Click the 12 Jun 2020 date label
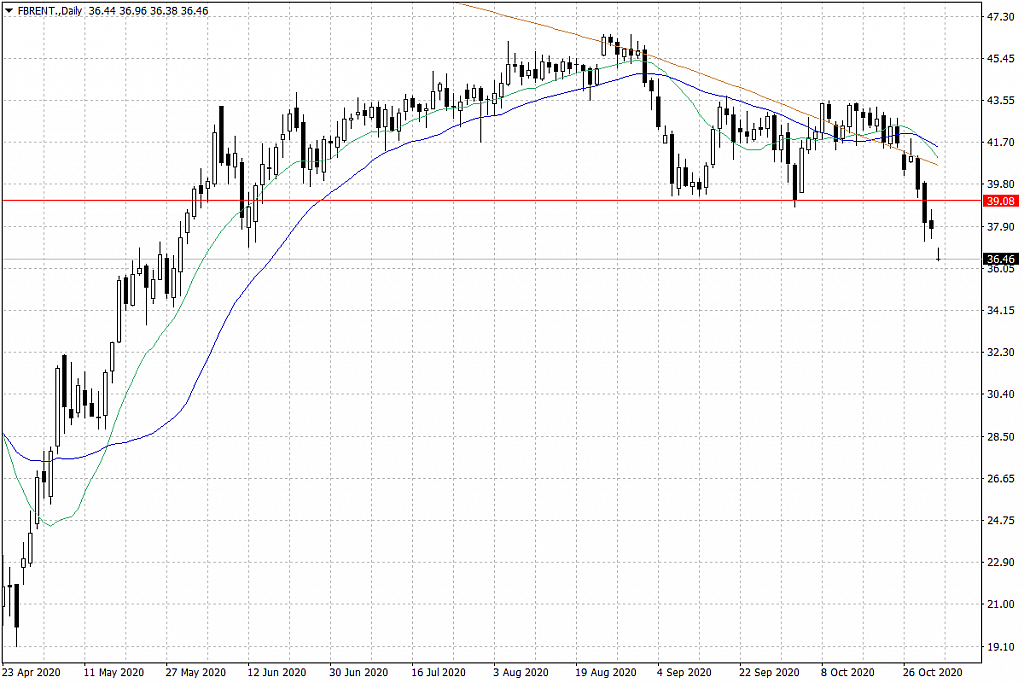Image resolution: width=1024 pixels, height=683 pixels. (276, 672)
